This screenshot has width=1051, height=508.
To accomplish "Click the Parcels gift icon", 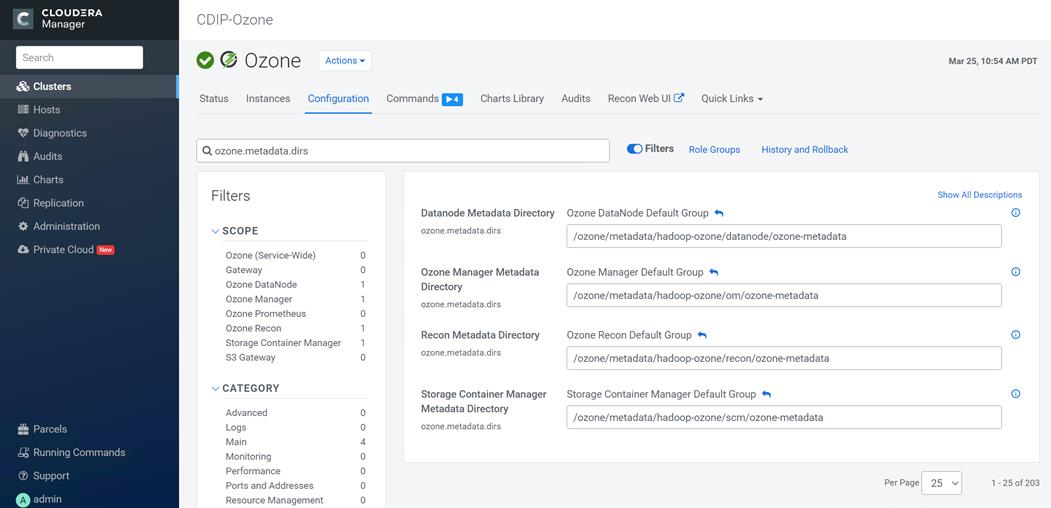I will tap(23, 429).
